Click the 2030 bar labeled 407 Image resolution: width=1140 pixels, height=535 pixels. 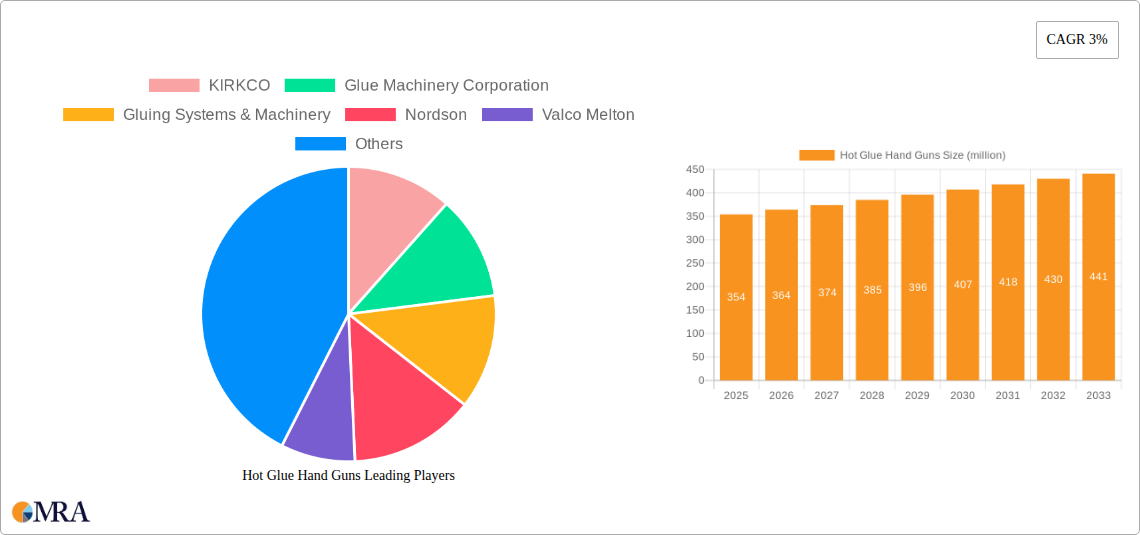[x=963, y=285]
